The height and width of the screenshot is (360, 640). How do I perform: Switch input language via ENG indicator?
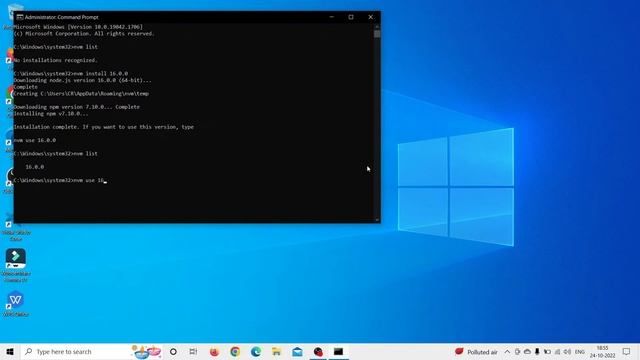tap(580, 351)
